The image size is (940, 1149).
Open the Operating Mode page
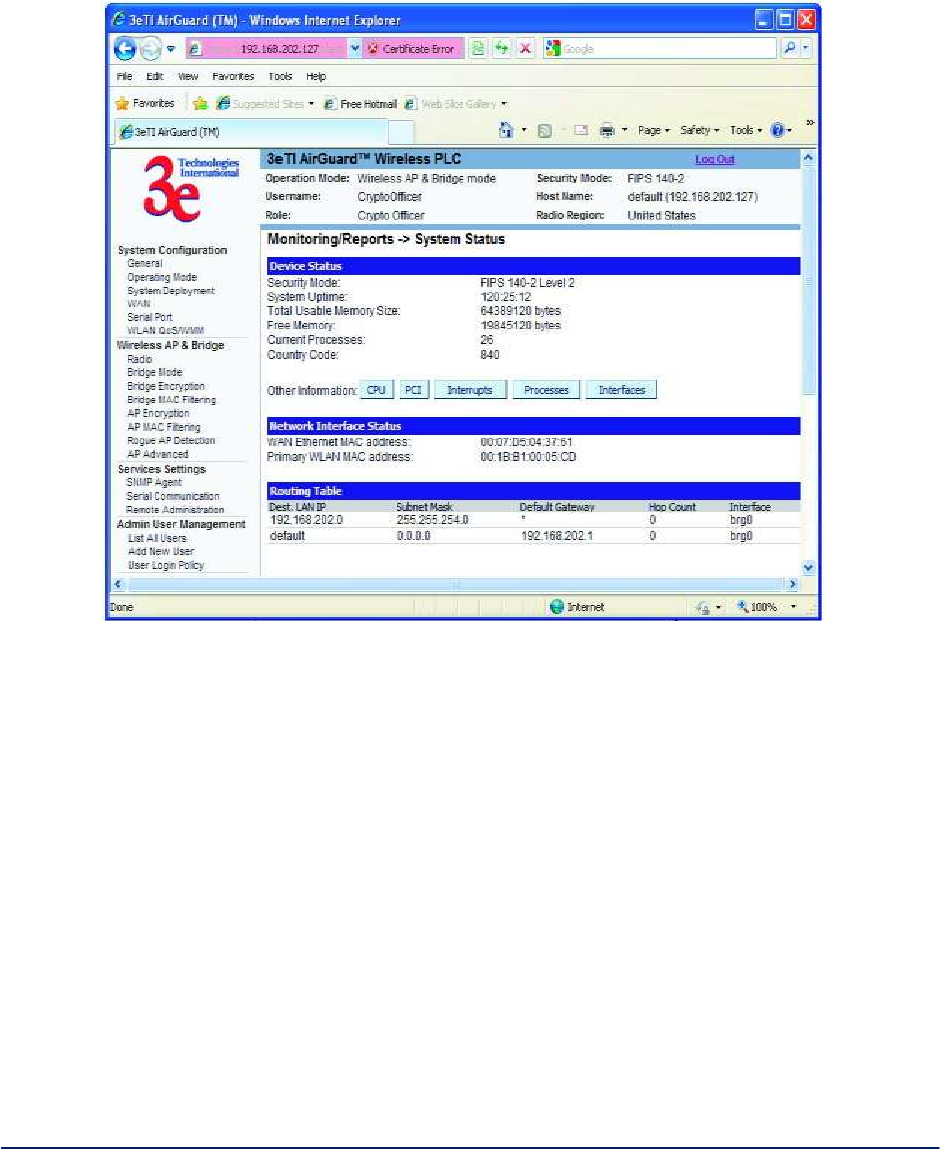point(162,277)
